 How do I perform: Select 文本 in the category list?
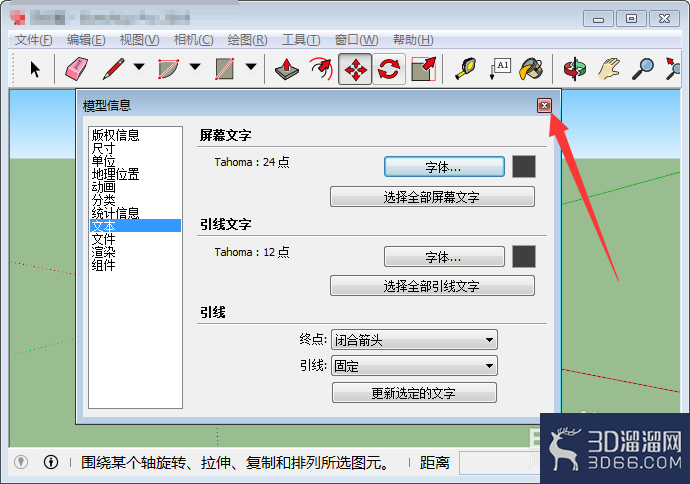tap(136, 226)
